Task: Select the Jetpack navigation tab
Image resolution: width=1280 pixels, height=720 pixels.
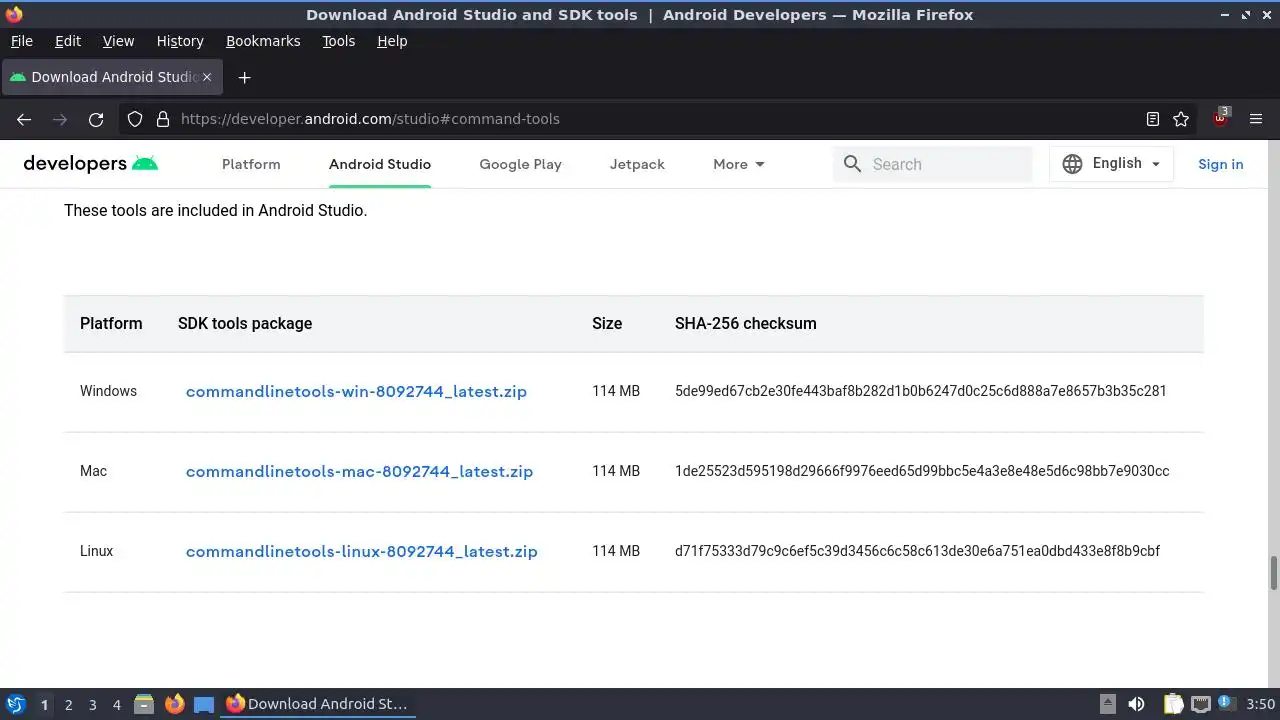Action: click(x=637, y=164)
